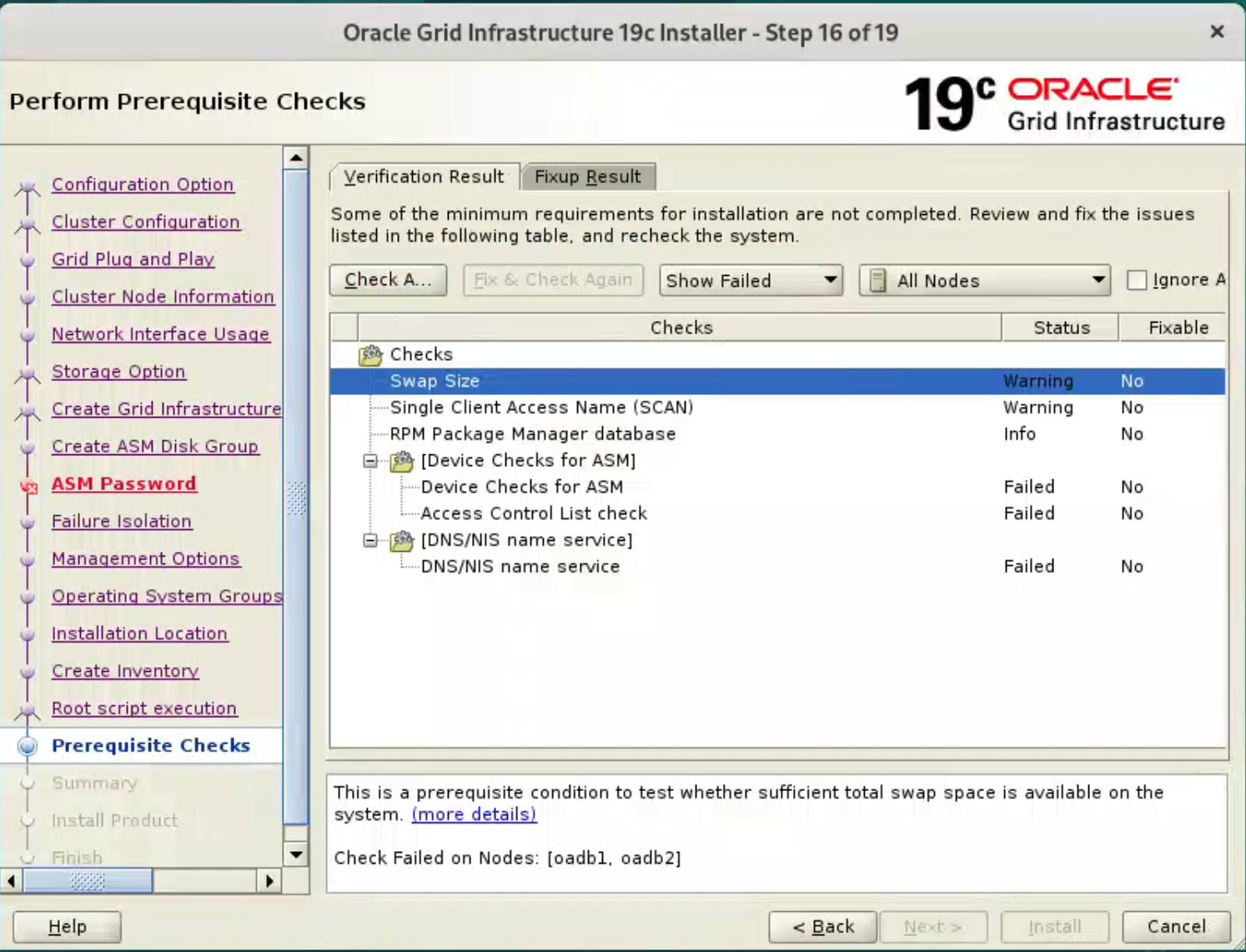
Task: Go to Failure Isolation step
Action: [x=122, y=521]
